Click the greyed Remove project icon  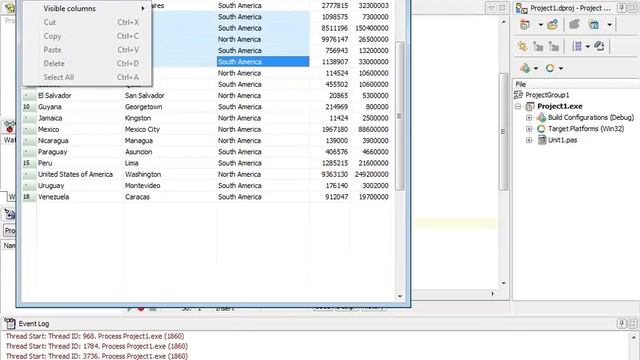click(575, 24)
